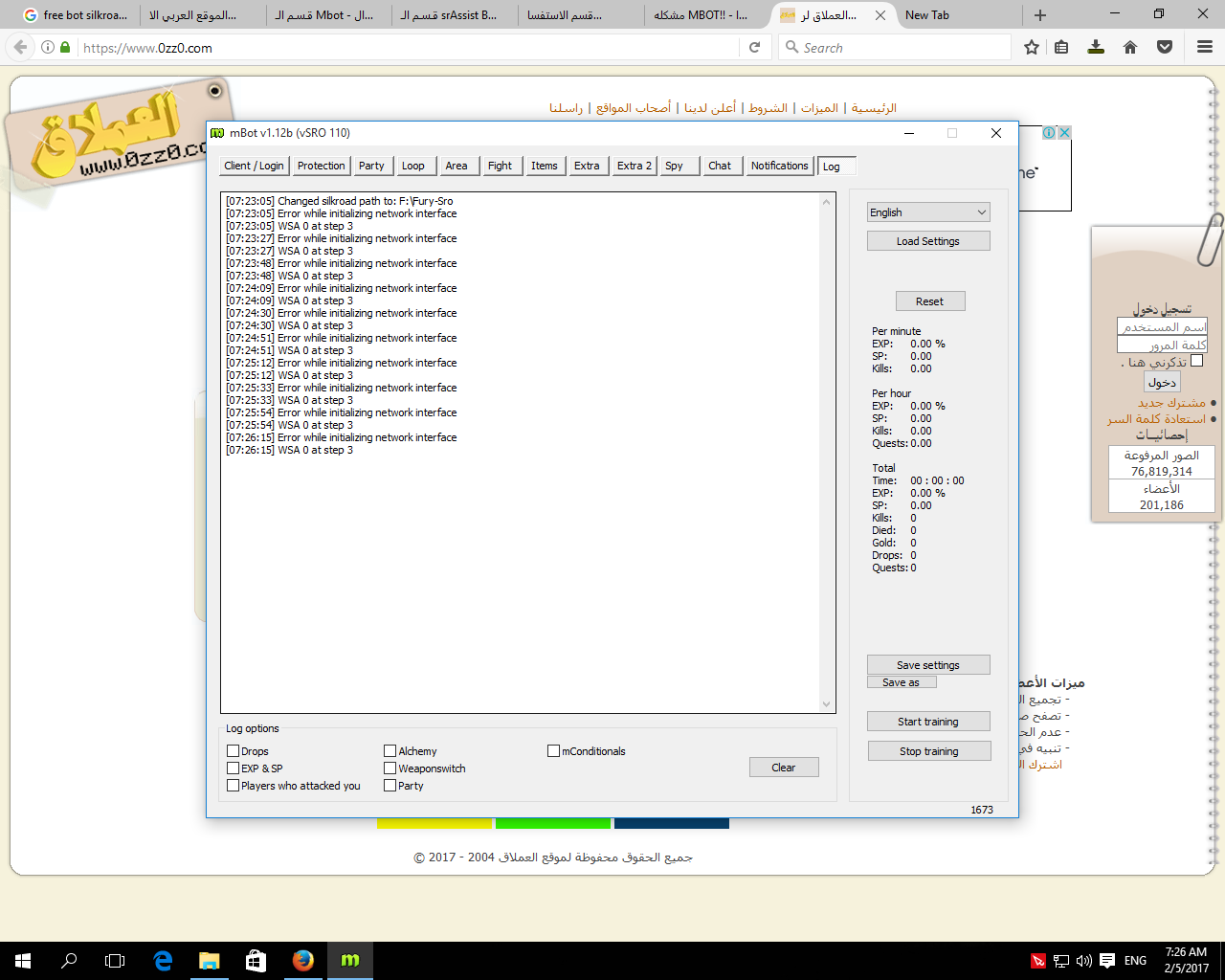
Task: Open the bookmarks list icon
Action: (1061, 47)
